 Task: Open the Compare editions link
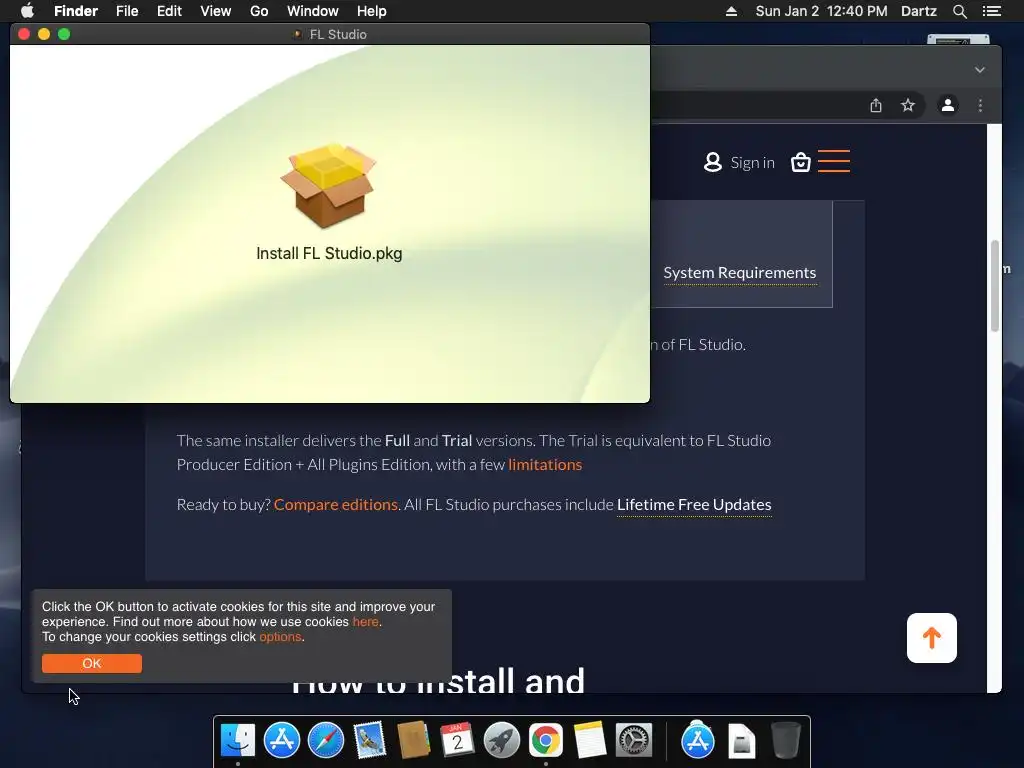[x=336, y=504]
